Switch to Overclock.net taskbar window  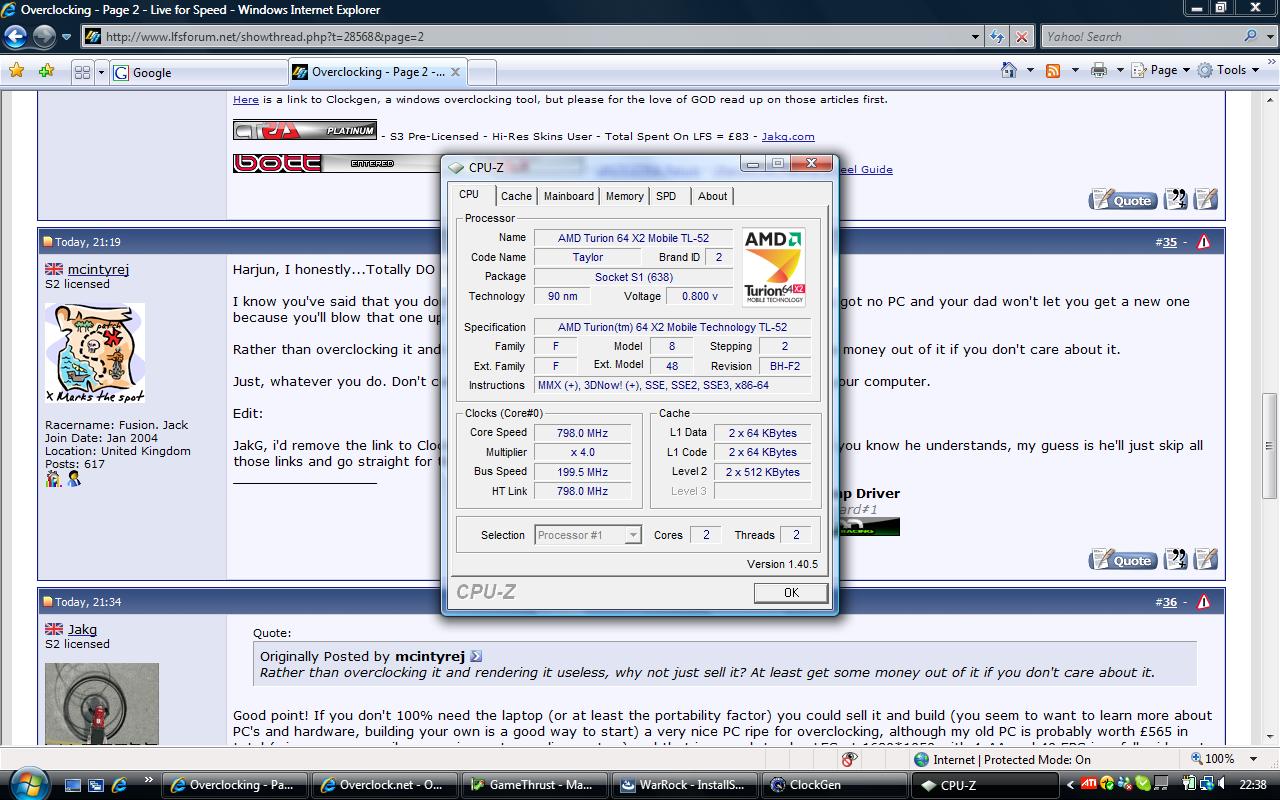384,785
